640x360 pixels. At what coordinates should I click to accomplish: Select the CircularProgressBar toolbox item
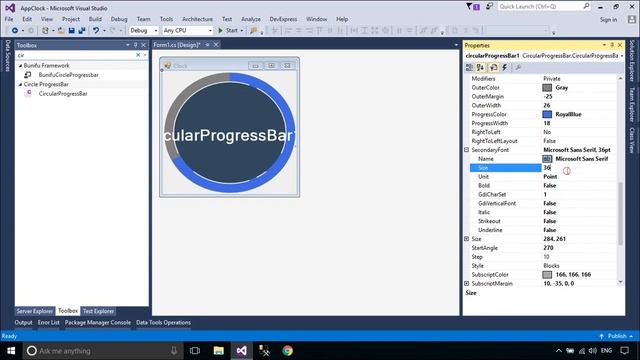coord(57,94)
